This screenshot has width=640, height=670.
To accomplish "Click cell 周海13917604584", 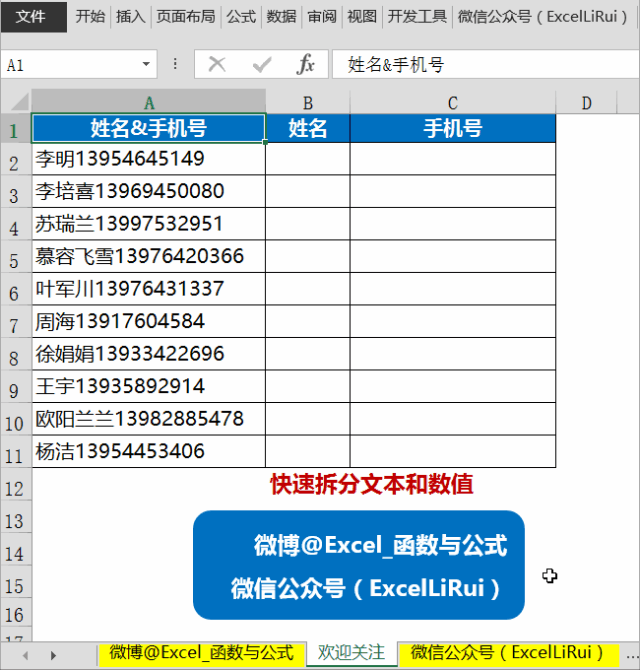I will tap(148, 321).
